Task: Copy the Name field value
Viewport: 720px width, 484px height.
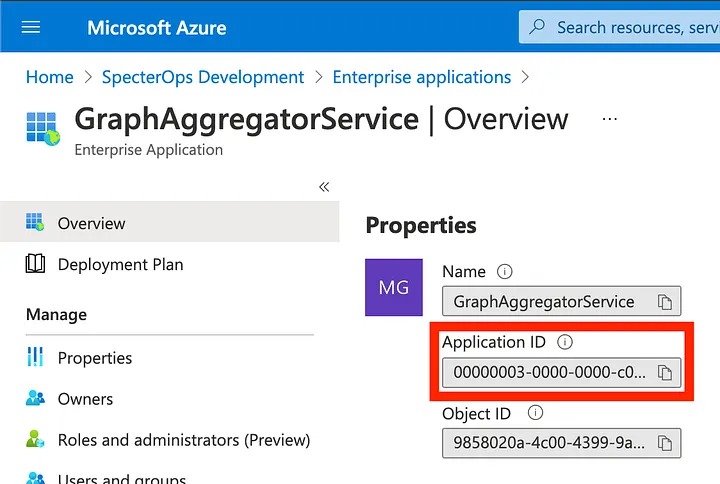Action: coord(664,302)
